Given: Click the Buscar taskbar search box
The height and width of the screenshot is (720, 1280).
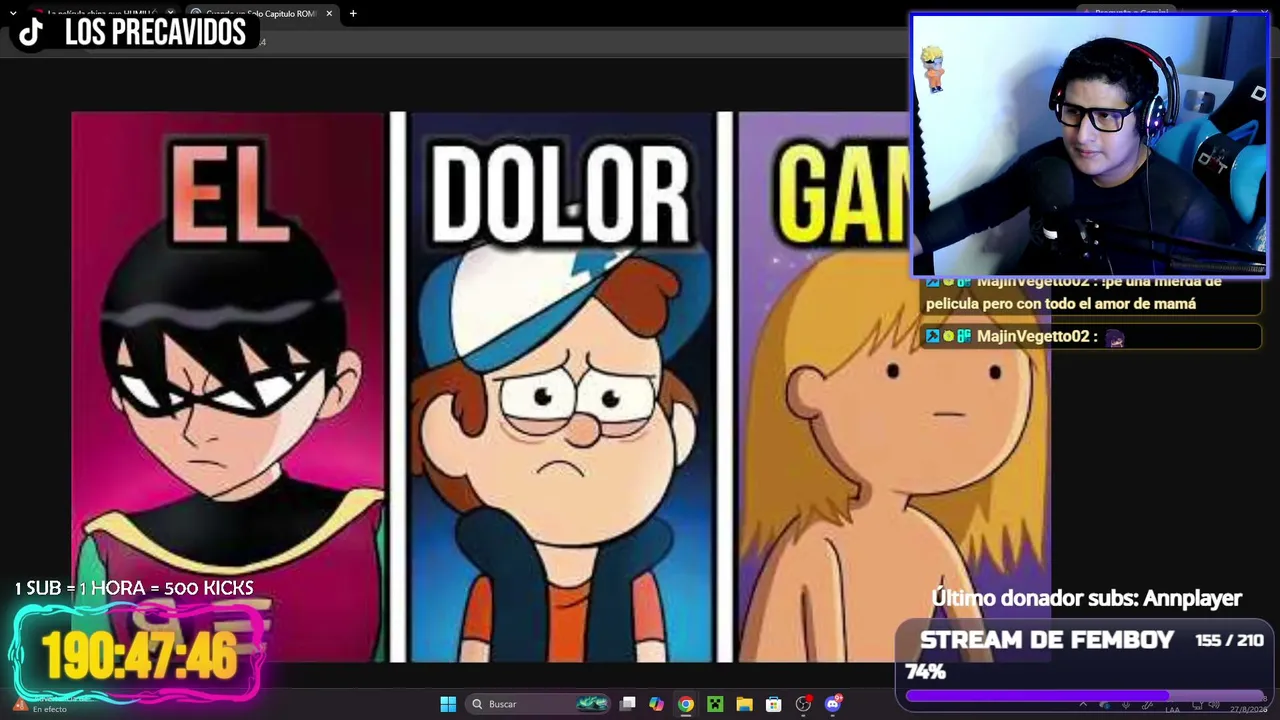Looking at the screenshot, I should click(x=539, y=704).
